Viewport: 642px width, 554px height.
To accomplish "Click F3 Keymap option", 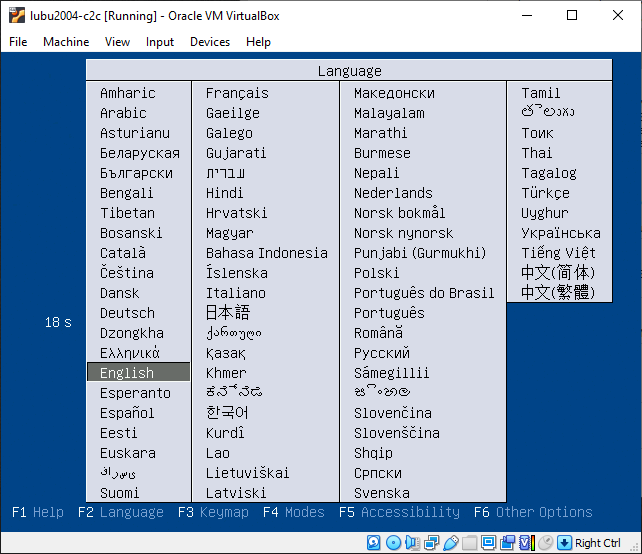I will click(x=213, y=512).
